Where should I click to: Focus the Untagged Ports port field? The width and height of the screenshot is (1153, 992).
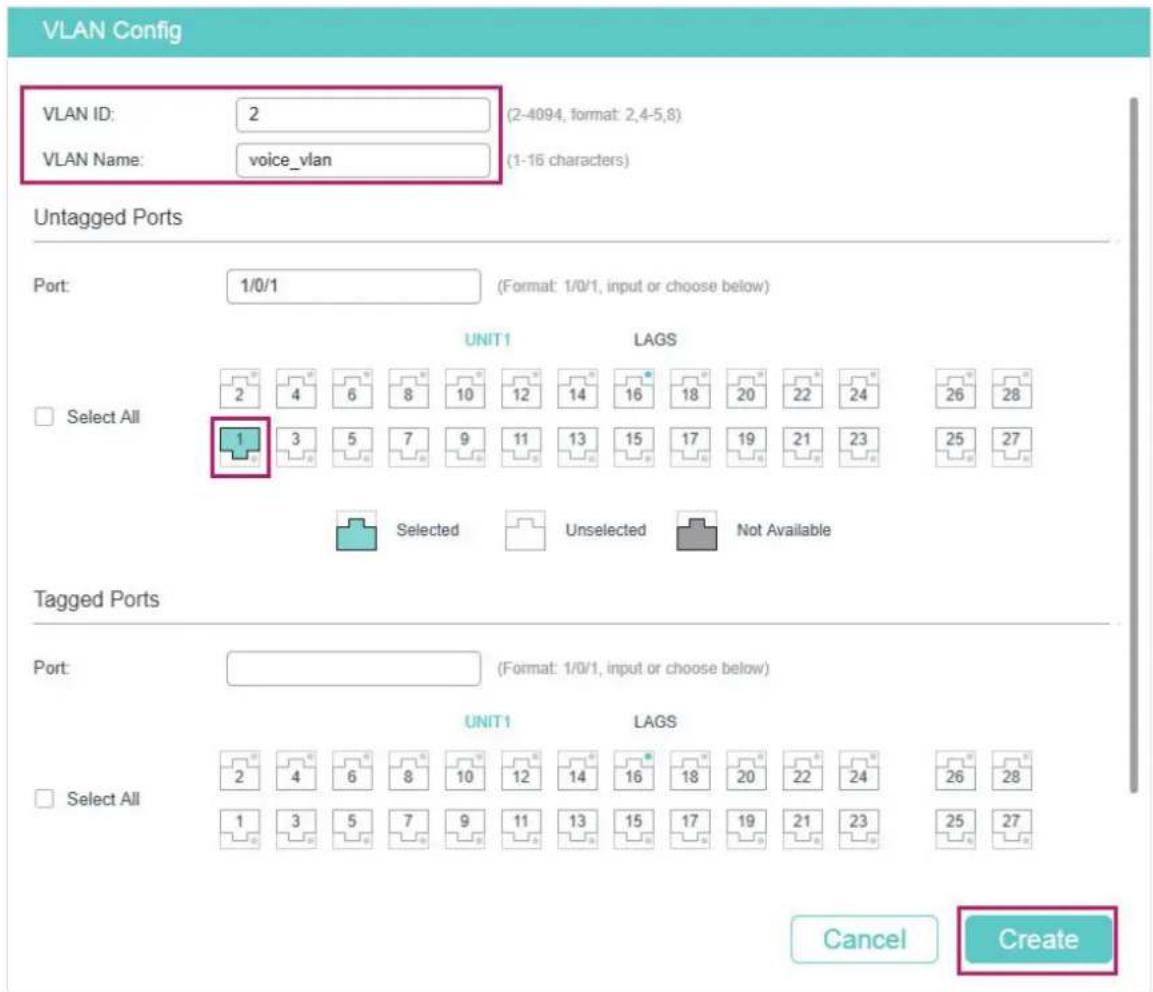[354, 286]
